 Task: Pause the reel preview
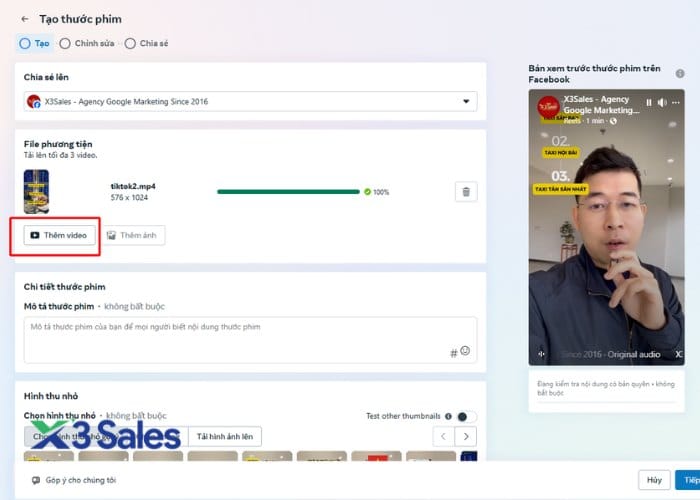coord(649,103)
